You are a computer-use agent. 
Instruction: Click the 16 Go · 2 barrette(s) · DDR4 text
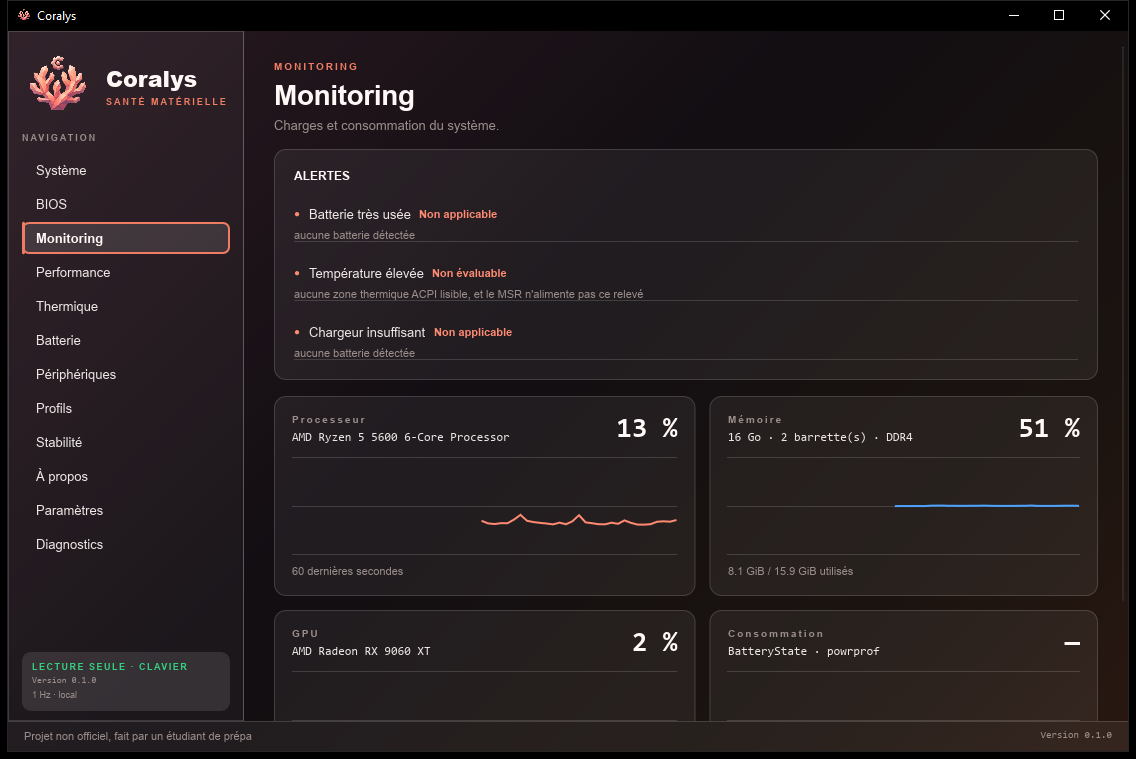pos(820,437)
